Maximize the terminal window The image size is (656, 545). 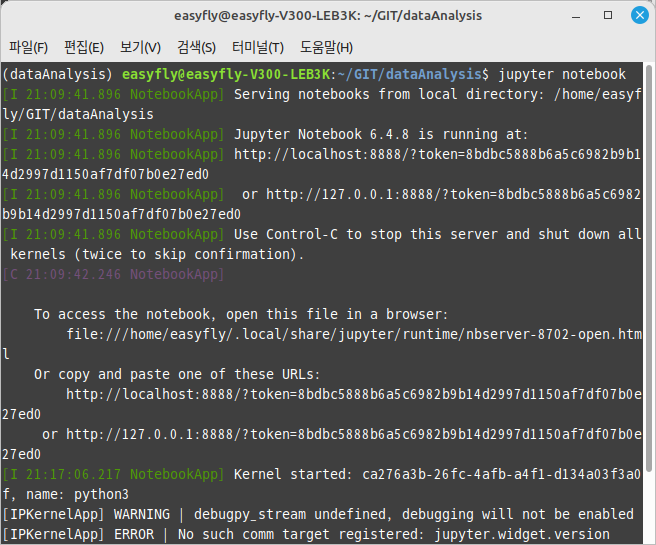coord(608,15)
